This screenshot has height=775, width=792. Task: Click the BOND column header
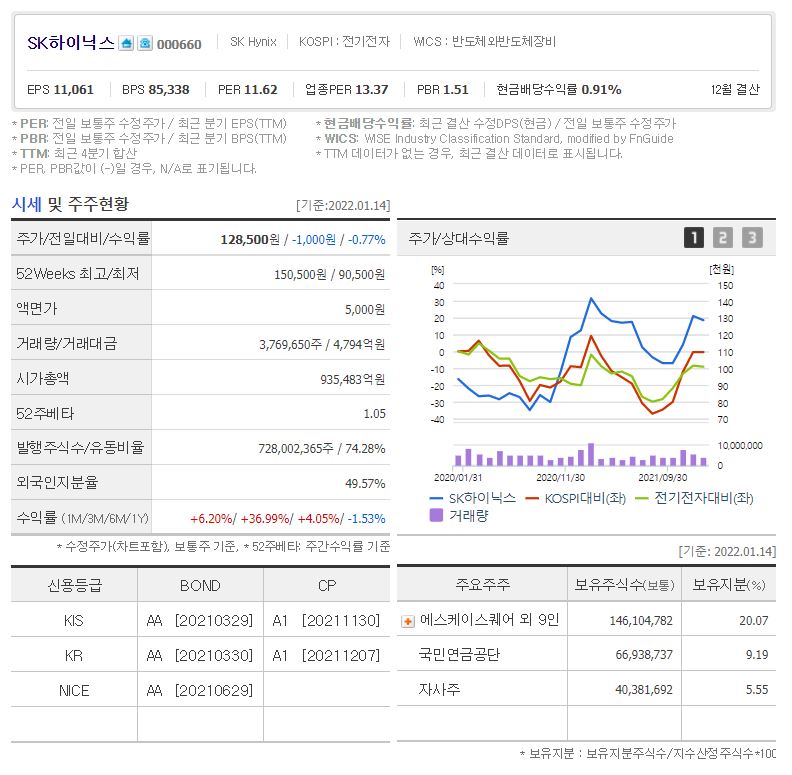click(200, 586)
